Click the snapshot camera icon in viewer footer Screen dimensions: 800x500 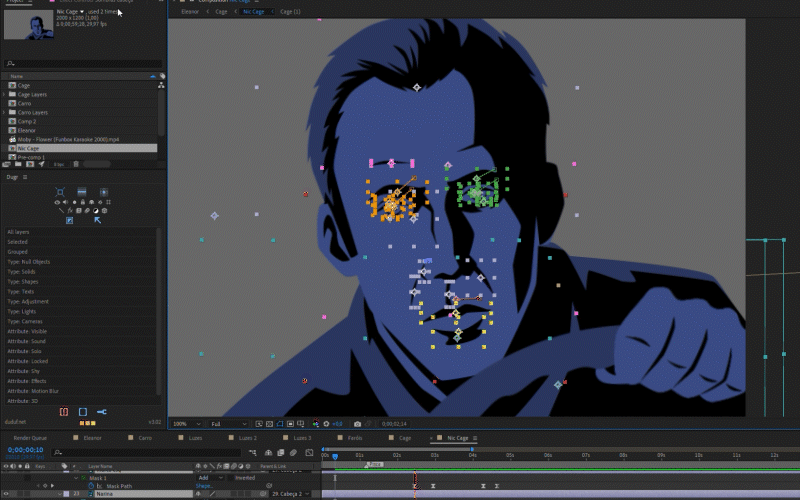tap(357, 424)
